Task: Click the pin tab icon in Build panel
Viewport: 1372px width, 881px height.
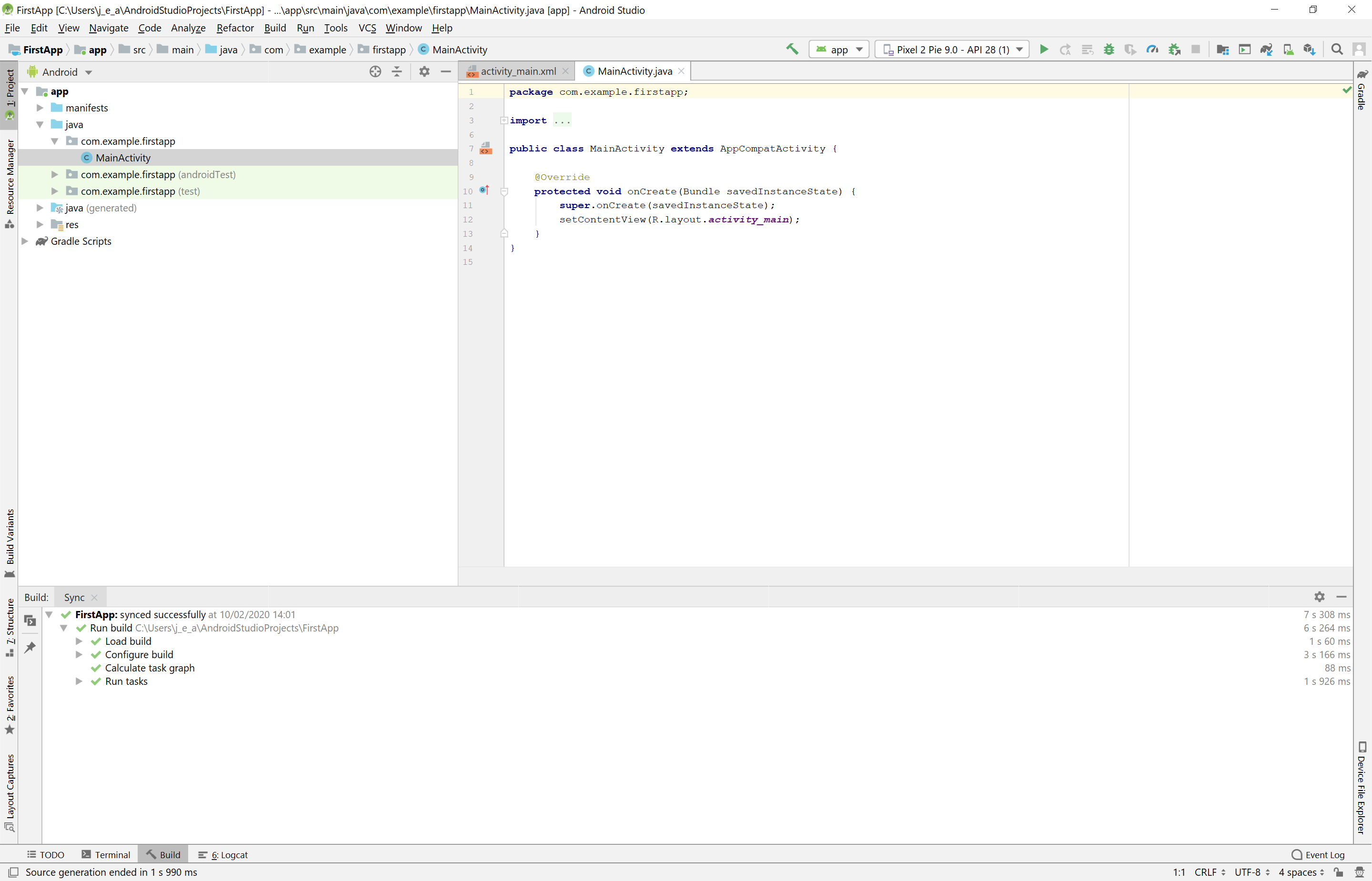Action: pyautogui.click(x=30, y=647)
